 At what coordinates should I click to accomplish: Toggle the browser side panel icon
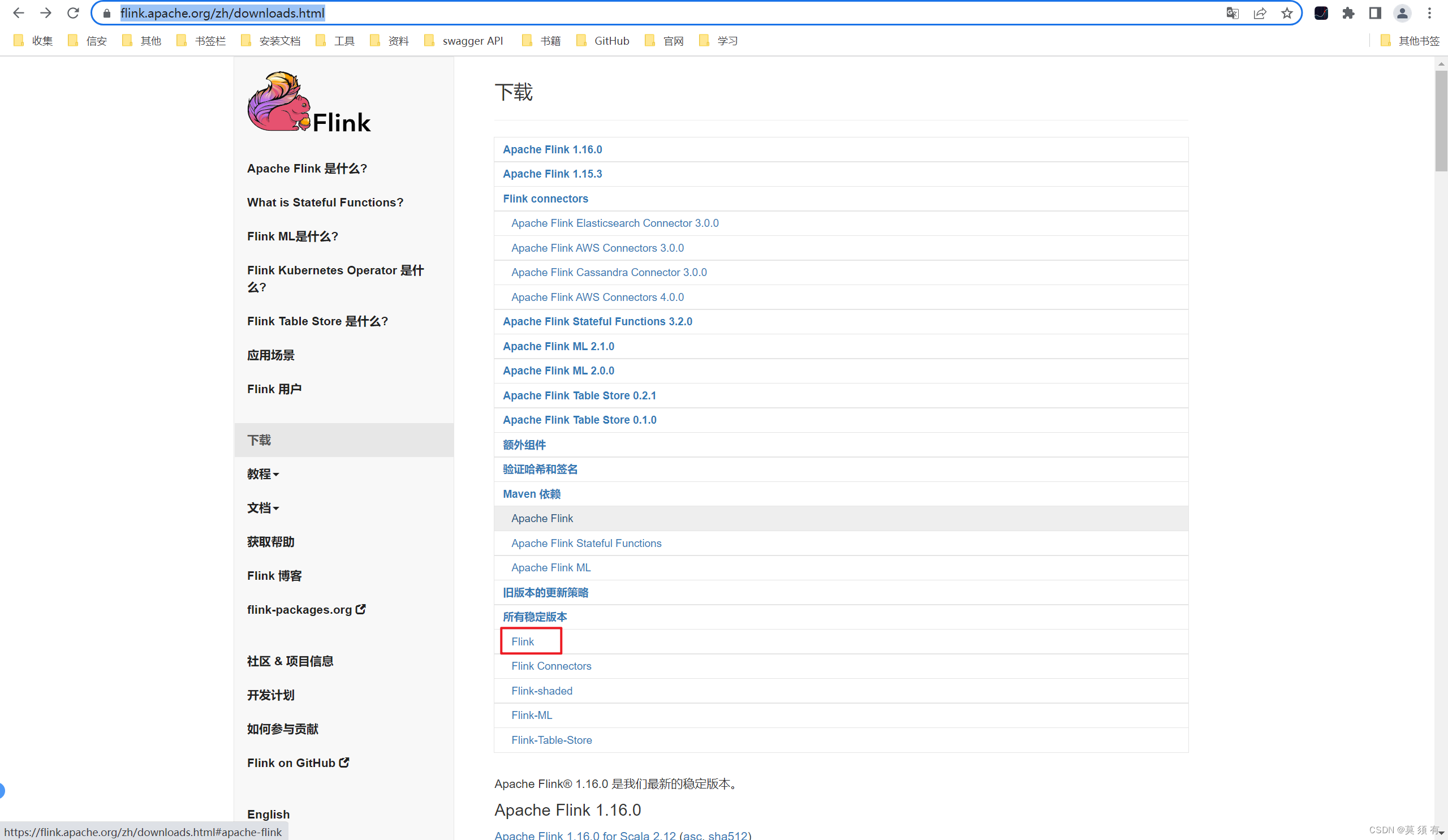click(x=1375, y=13)
